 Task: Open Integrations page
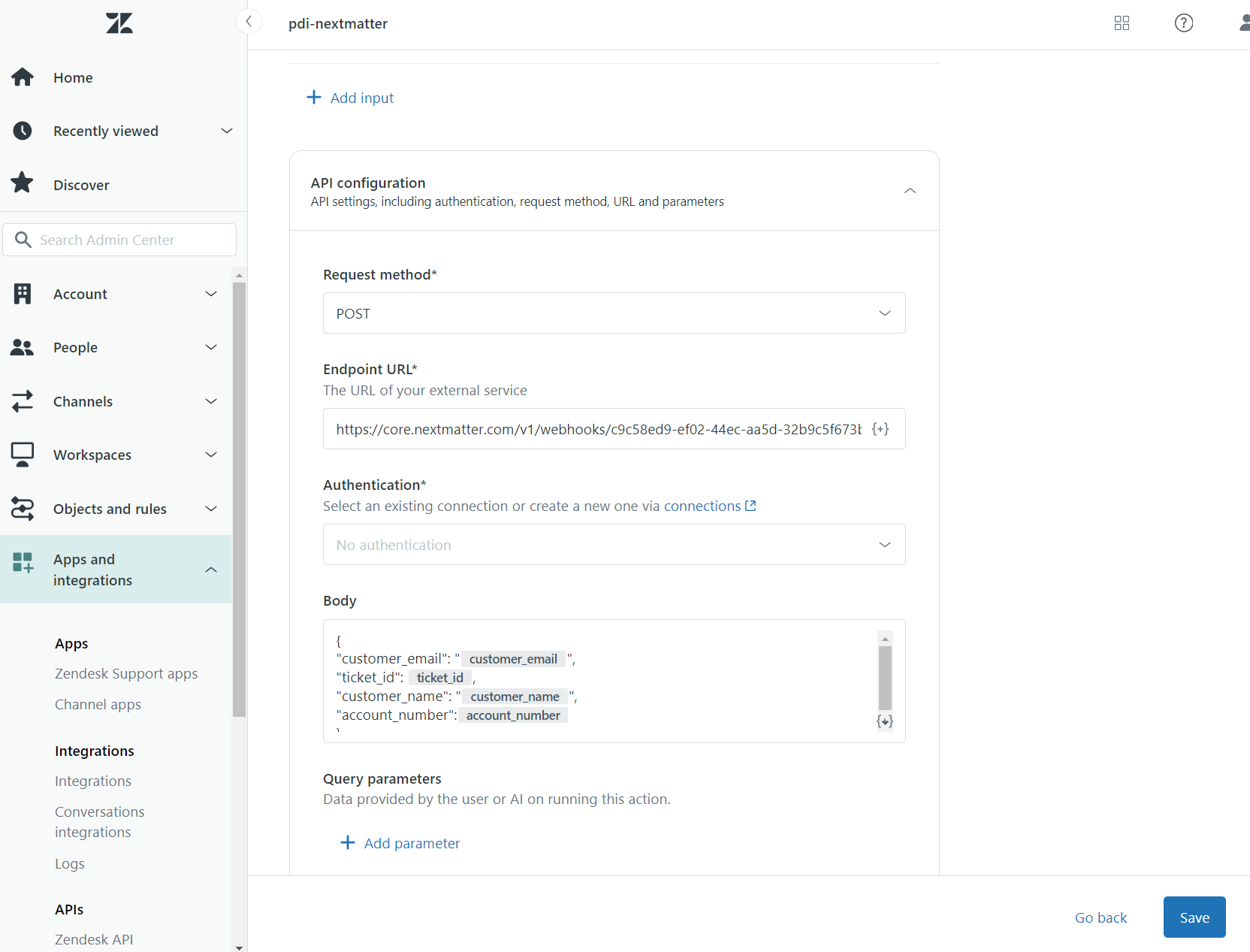pyautogui.click(x=93, y=781)
